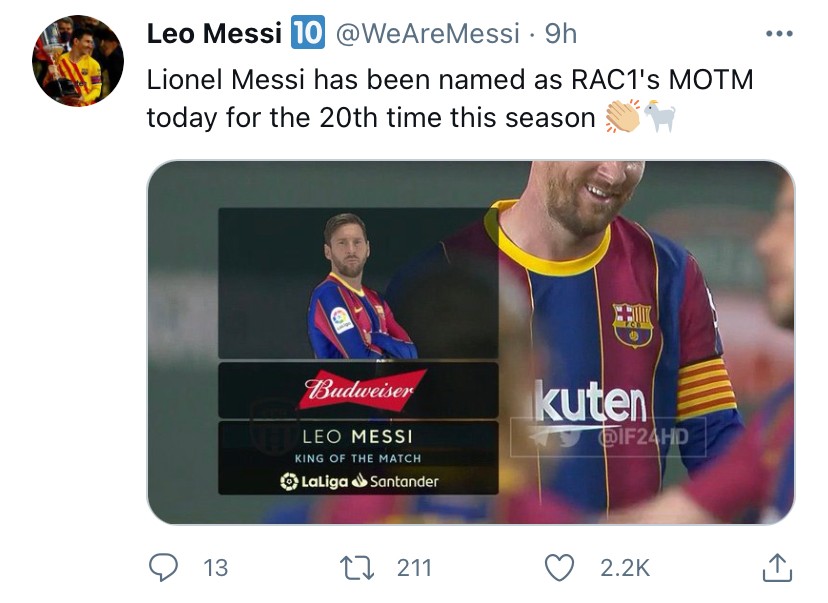Open the @WeAreMessi handle link
The height and width of the screenshot is (603, 828).
427,33
